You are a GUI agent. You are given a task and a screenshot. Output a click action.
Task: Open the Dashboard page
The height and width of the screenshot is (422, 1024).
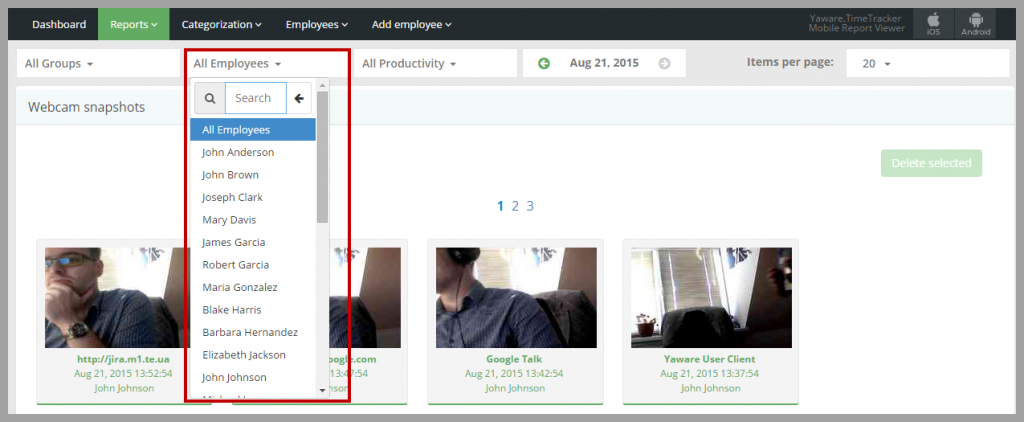click(x=59, y=24)
